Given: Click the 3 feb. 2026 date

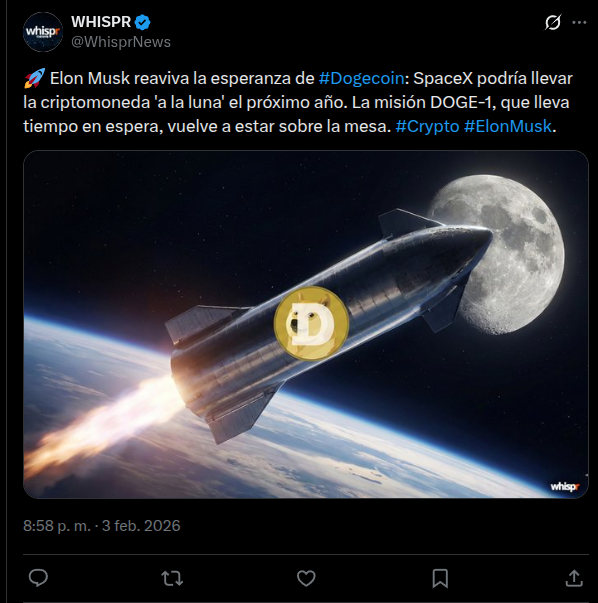Looking at the screenshot, I should [x=141, y=526].
